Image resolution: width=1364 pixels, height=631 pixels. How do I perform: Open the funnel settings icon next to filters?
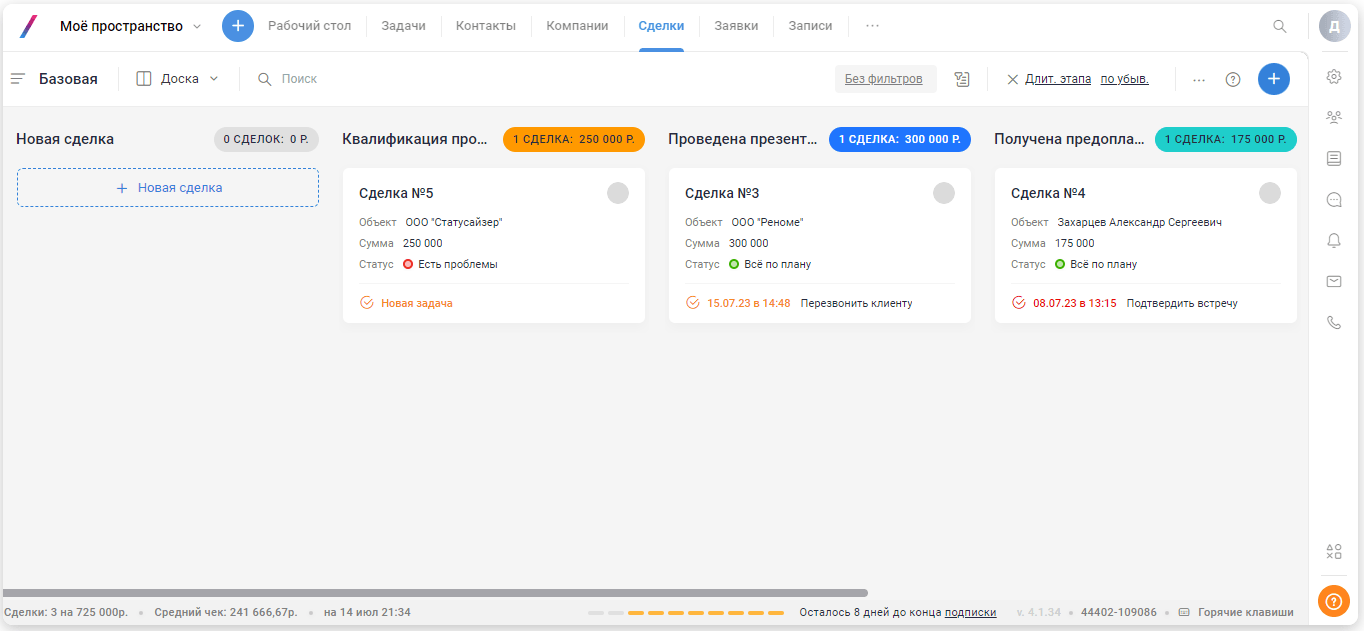tap(961, 78)
